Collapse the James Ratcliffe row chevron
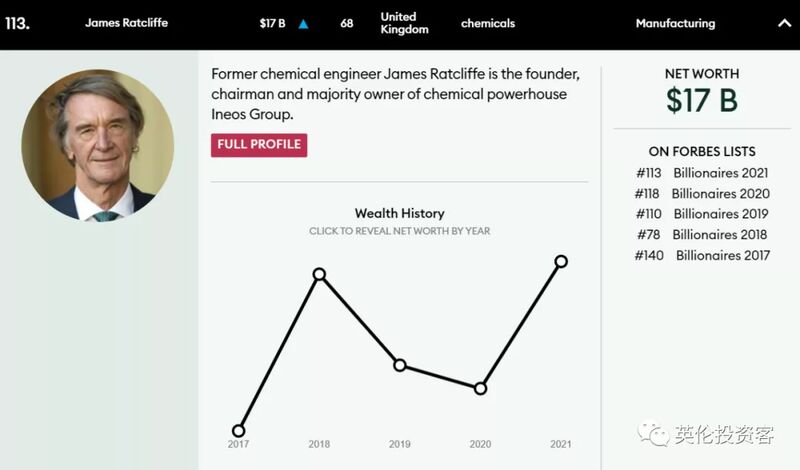Viewport: 800px width, 470px height. pyautogui.click(x=784, y=23)
